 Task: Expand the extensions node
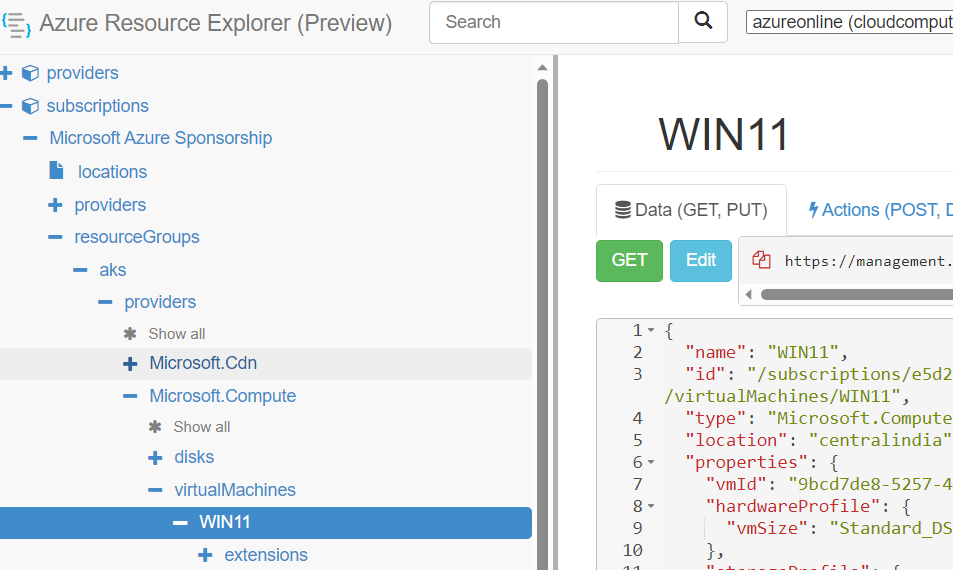click(205, 555)
